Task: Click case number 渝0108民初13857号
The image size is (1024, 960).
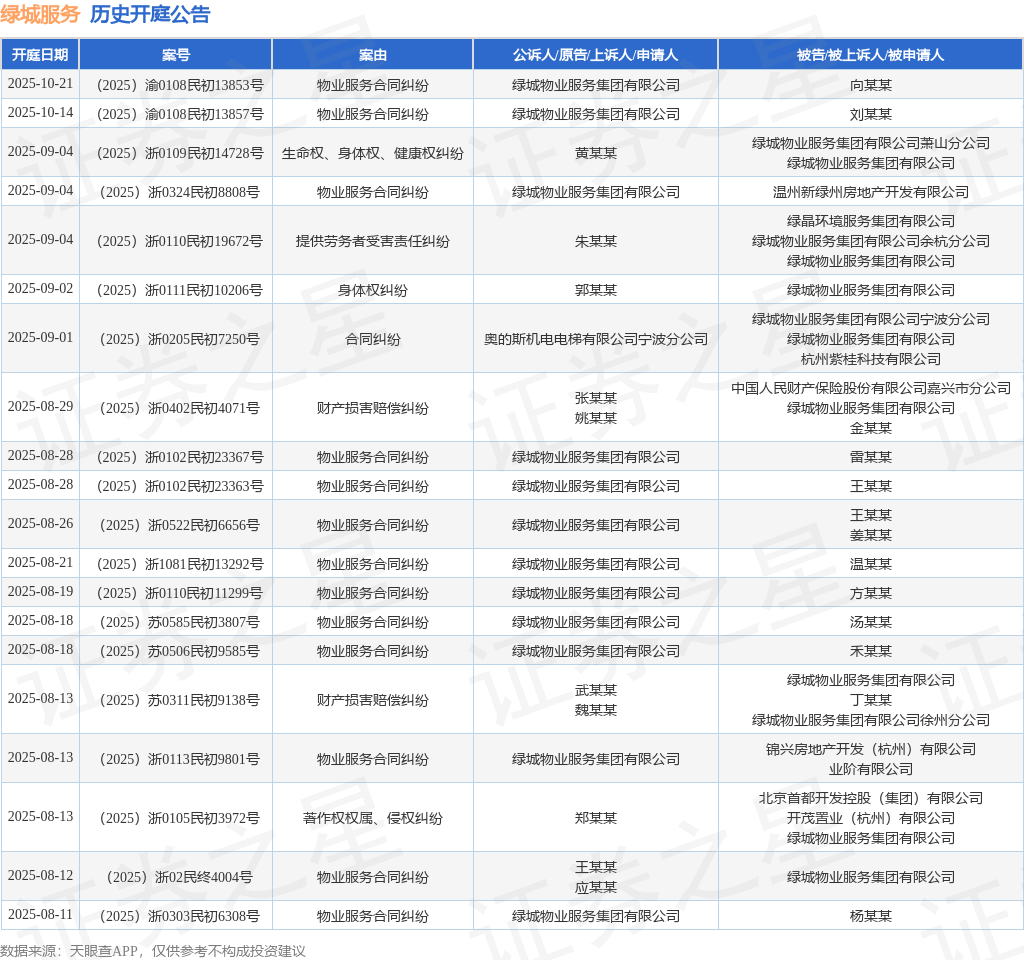Action: pos(180,114)
